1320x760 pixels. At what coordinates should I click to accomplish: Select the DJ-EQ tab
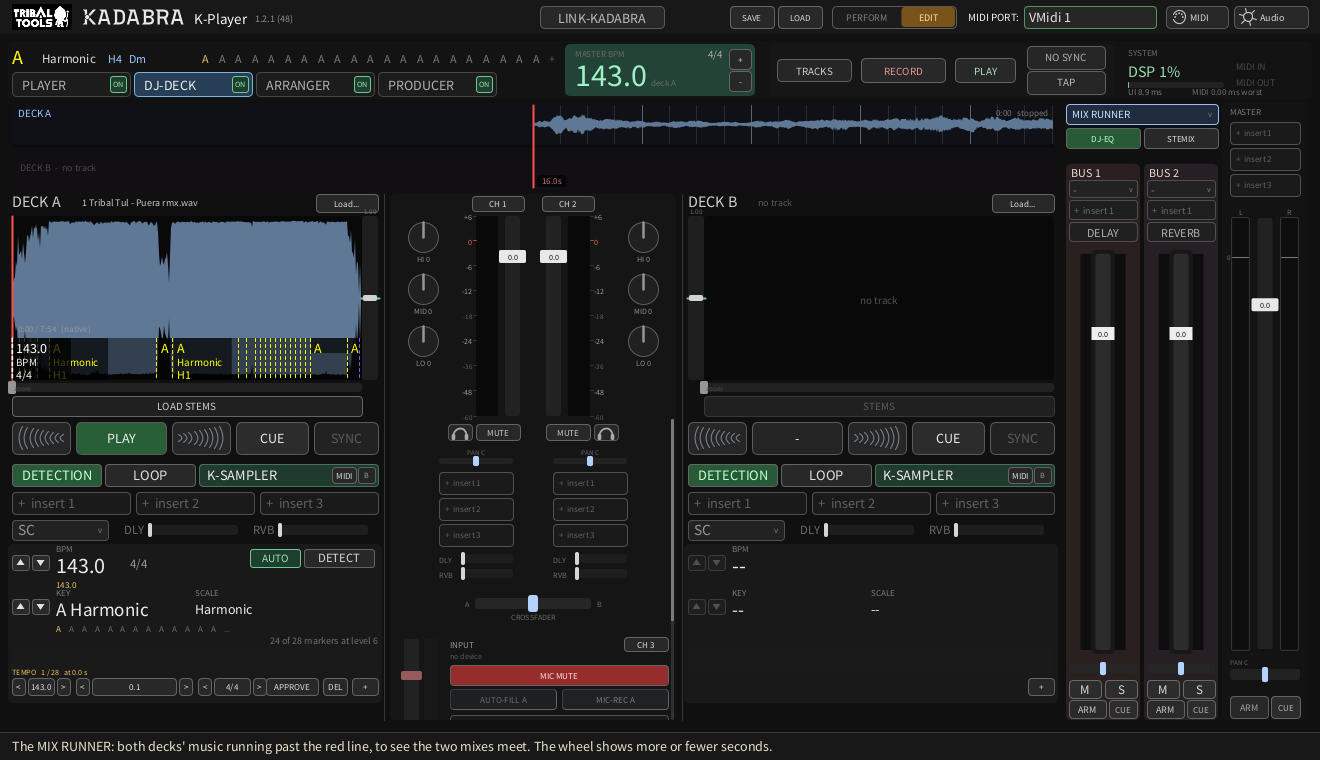coord(1103,139)
